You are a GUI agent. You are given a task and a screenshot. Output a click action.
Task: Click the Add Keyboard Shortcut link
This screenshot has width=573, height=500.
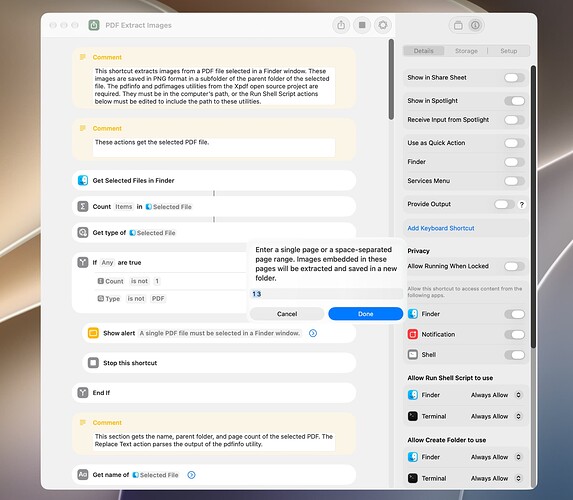click(x=441, y=228)
